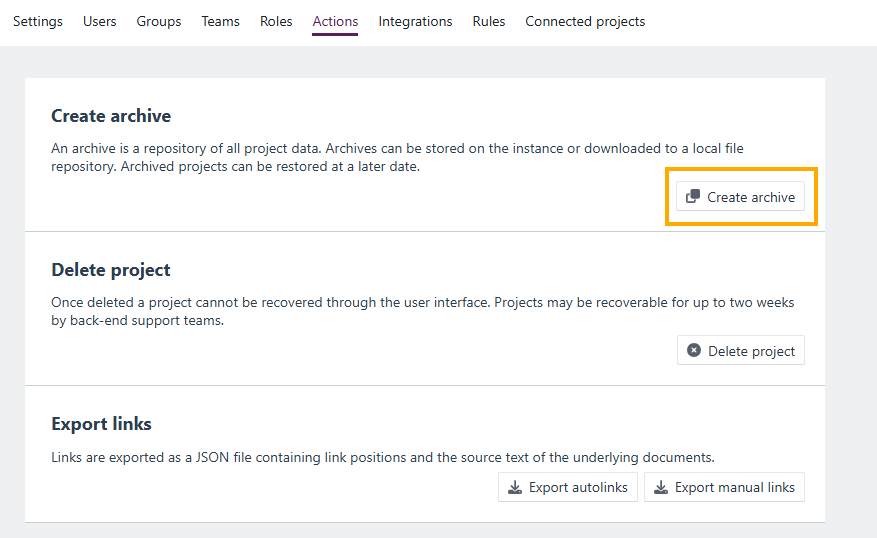Go to the Groups tab
877x538 pixels.
tap(159, 21)
